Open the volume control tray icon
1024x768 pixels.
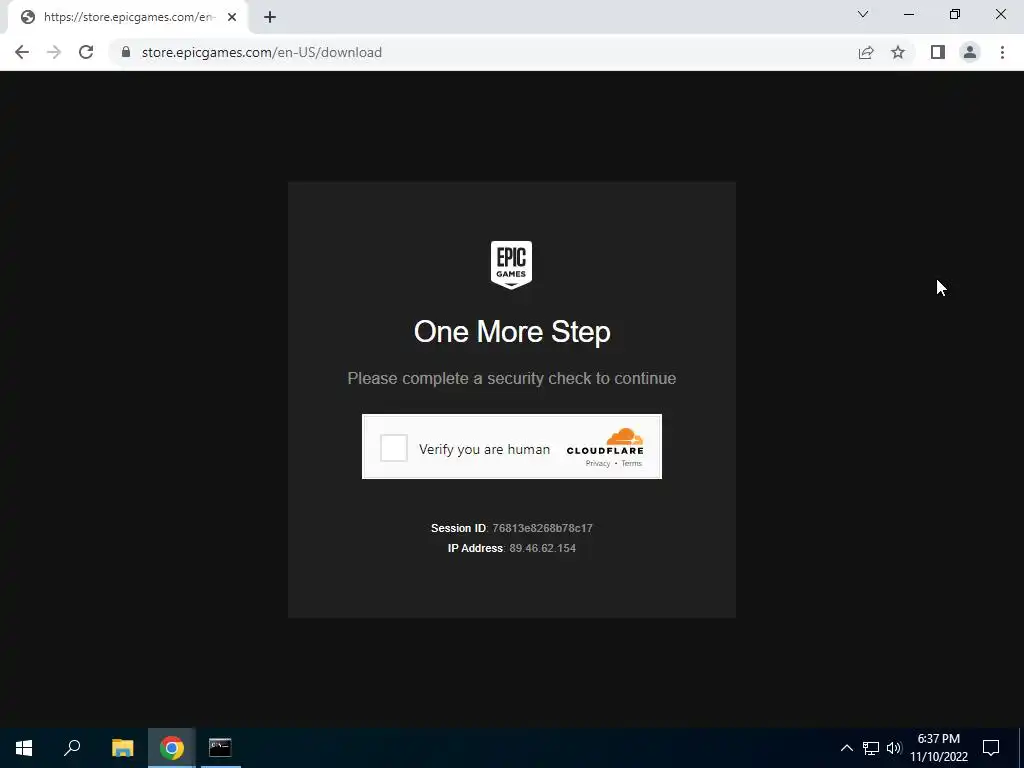click(x=894, y=748)
